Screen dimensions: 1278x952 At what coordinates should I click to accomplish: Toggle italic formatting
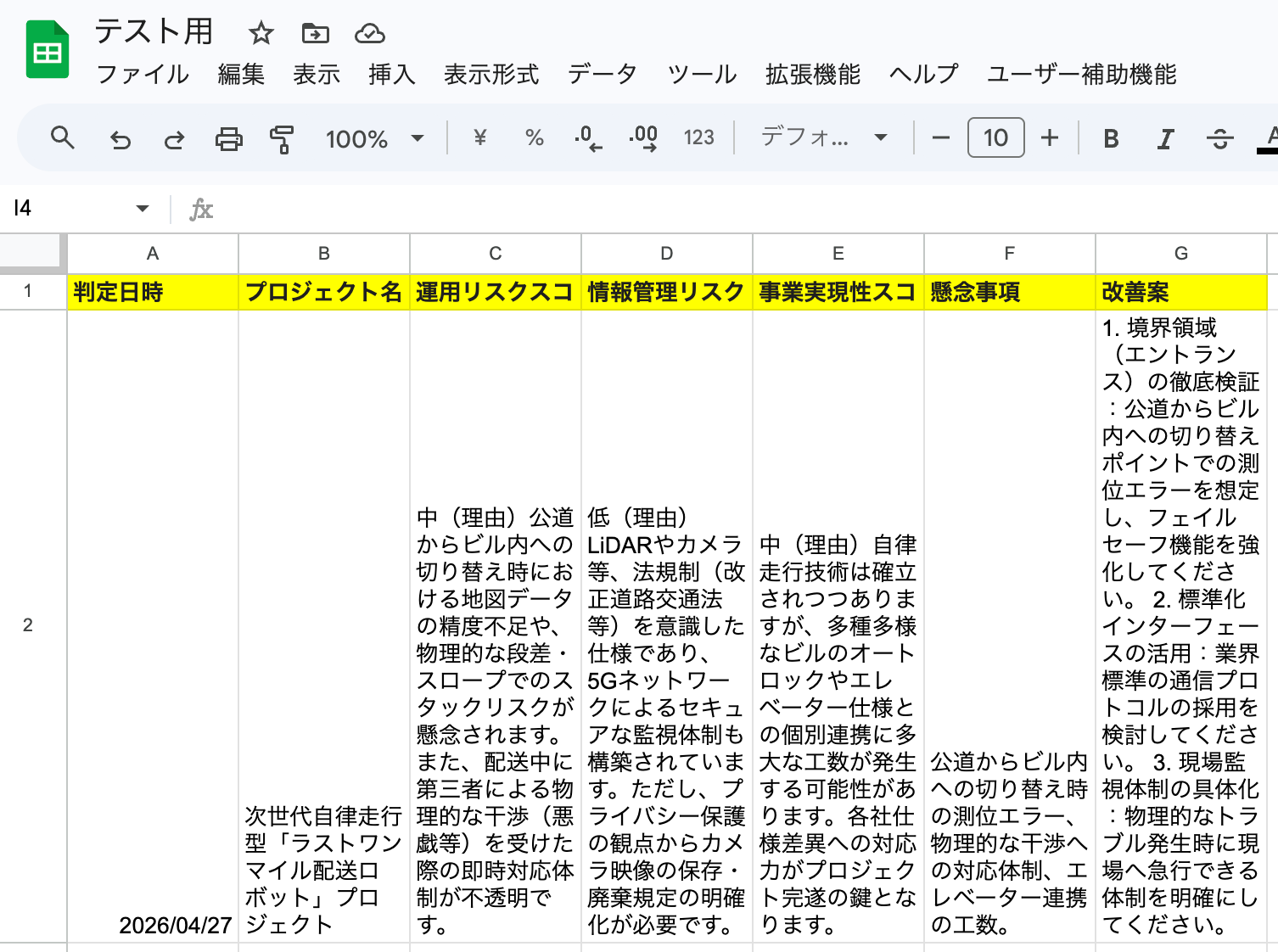coord(1165,138)
